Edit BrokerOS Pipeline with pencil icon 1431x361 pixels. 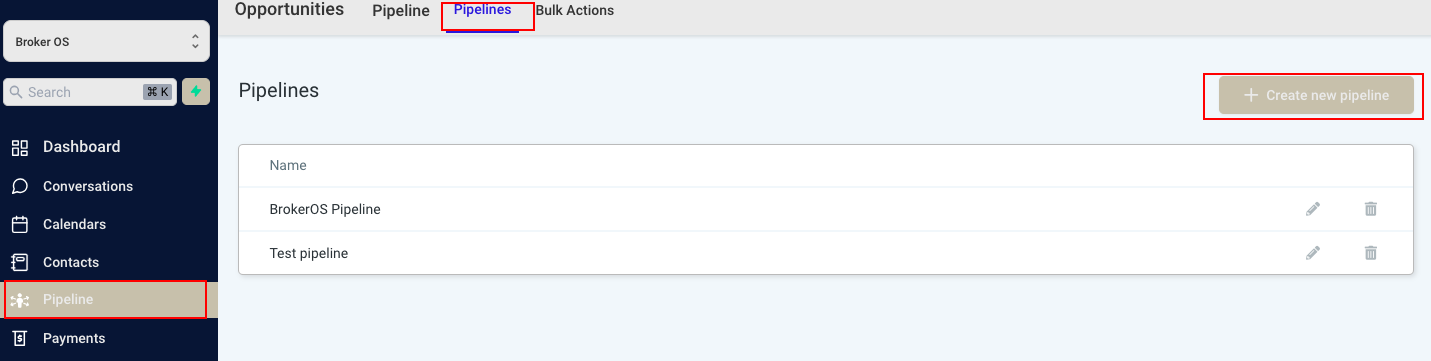click(1313, 209)
